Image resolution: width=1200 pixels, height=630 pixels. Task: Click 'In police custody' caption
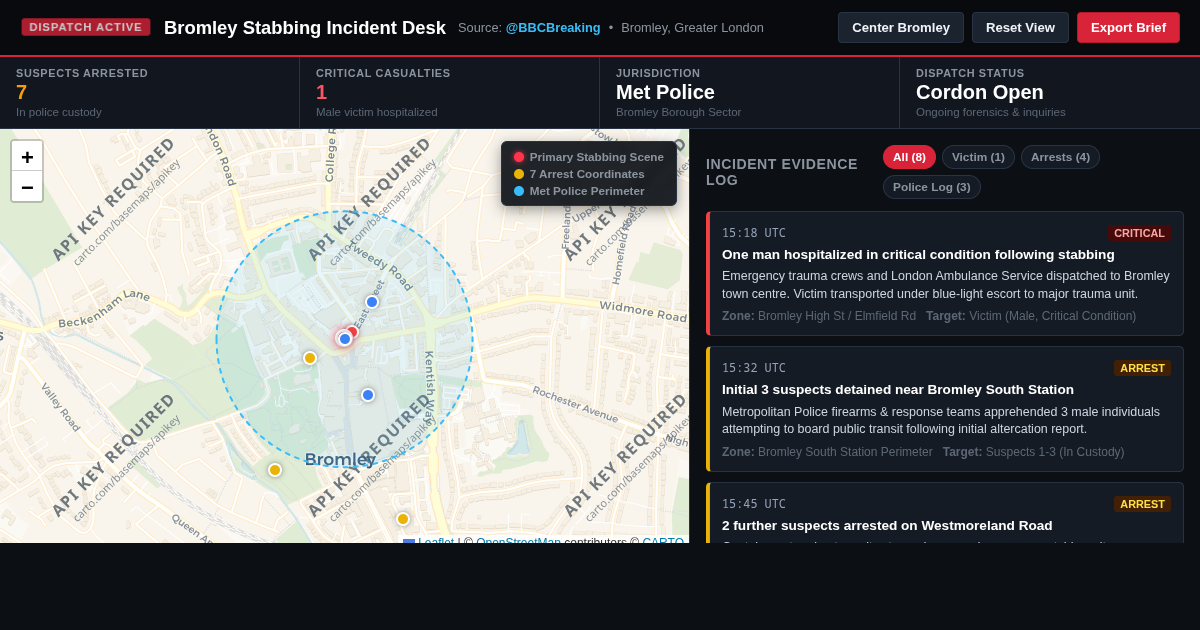coord(59,112)
